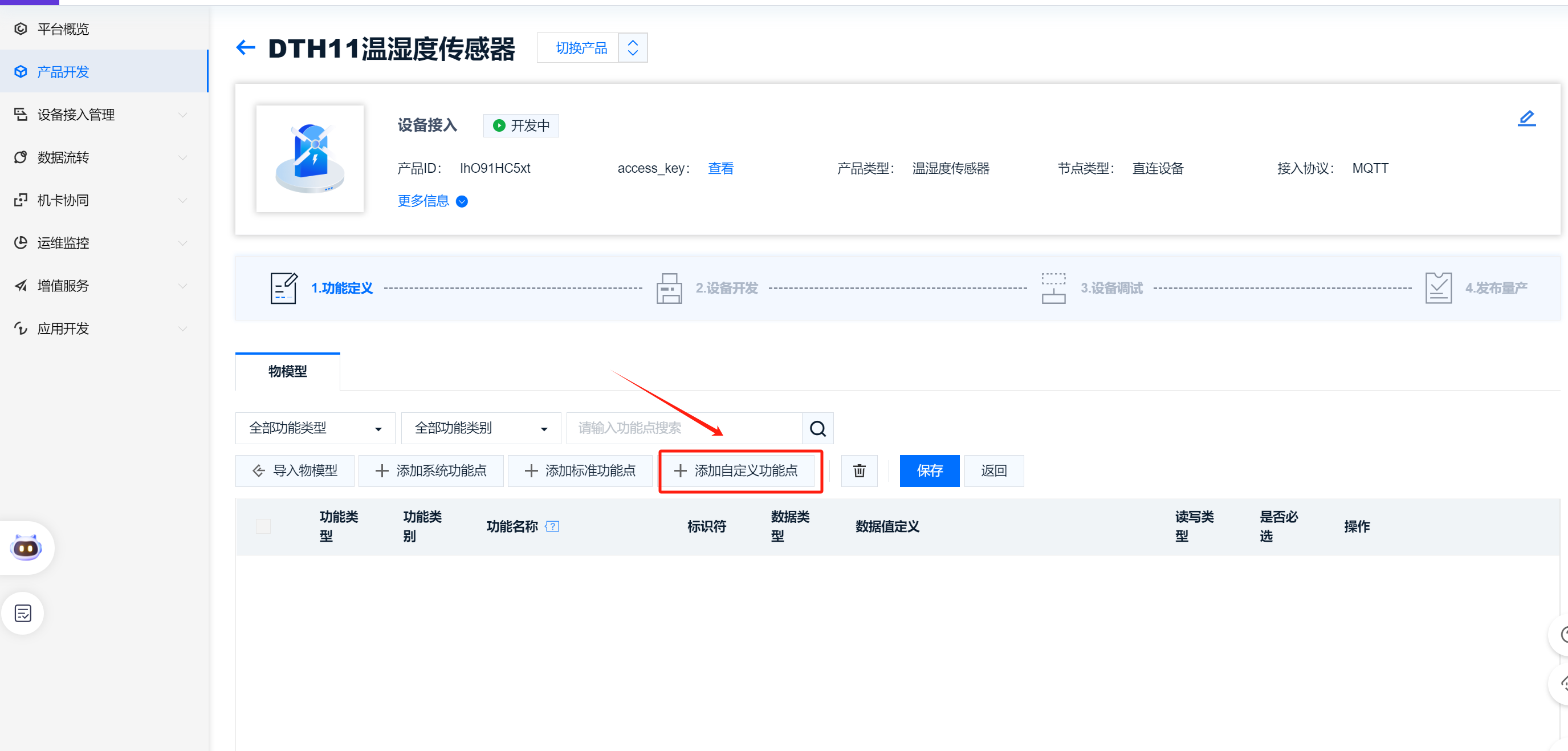The height and width of the screenshot is (751, 1568).
Task: Click the search magnifier icon
Action: tap(817, 428)
